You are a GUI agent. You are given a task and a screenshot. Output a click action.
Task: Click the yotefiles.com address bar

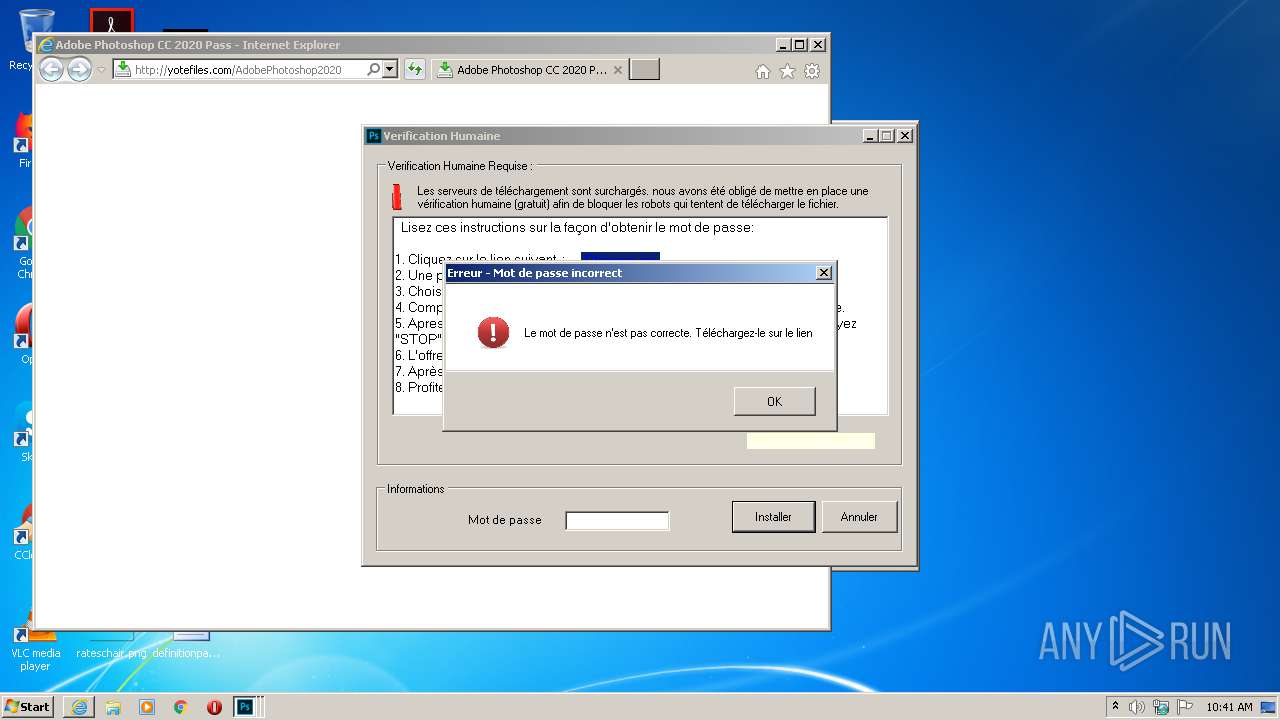point(249,70)
